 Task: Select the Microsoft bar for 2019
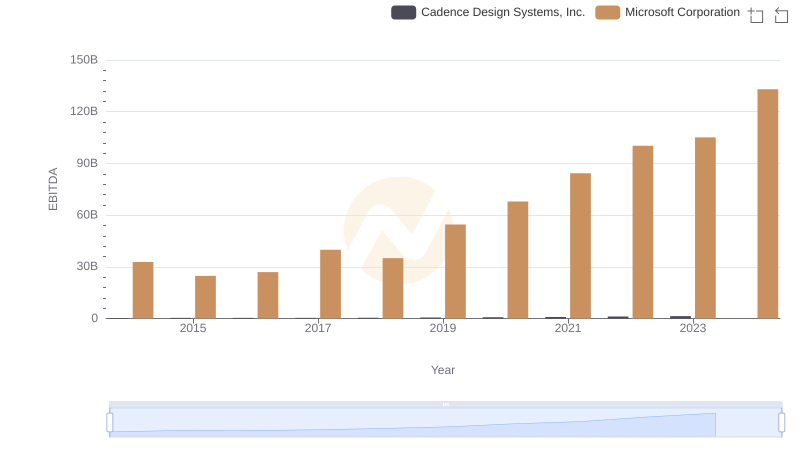(455, 271)
